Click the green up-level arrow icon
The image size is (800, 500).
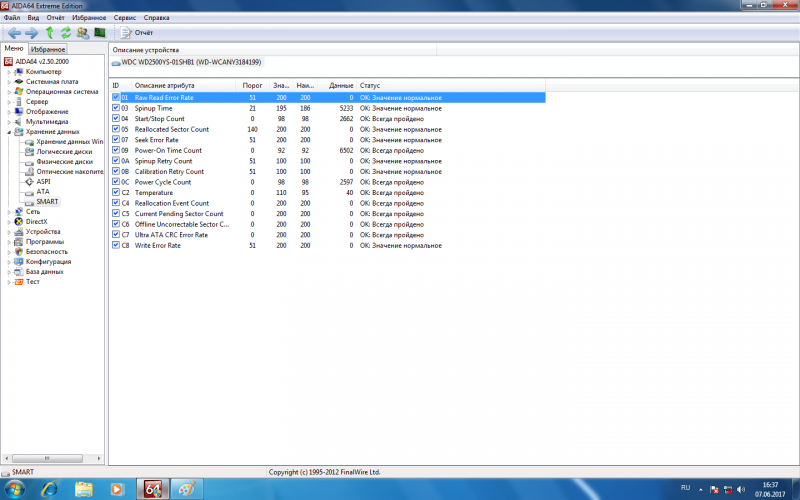click(x=49, y=33)
